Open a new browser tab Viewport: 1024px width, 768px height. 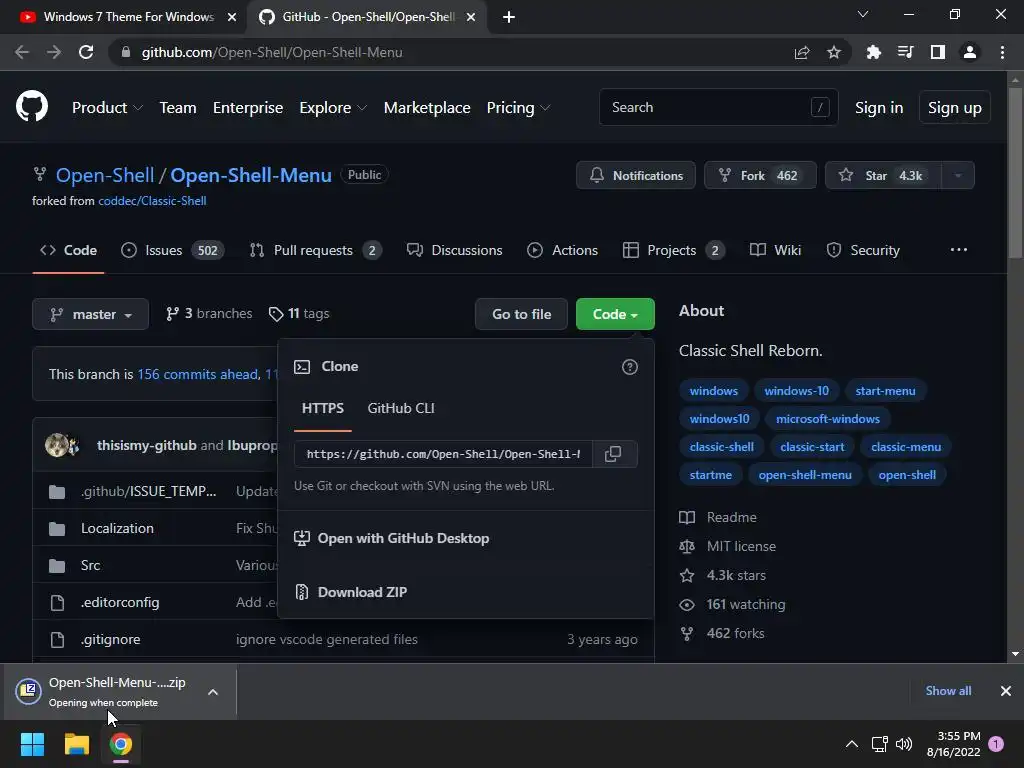[x=509, y=17]
